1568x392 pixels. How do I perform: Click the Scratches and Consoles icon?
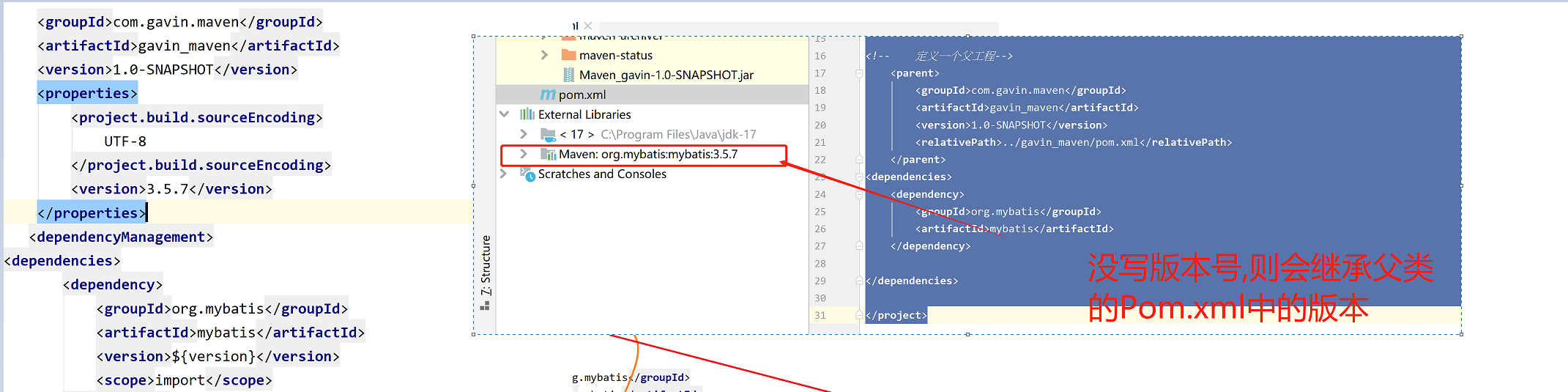[x=527, y=174]
